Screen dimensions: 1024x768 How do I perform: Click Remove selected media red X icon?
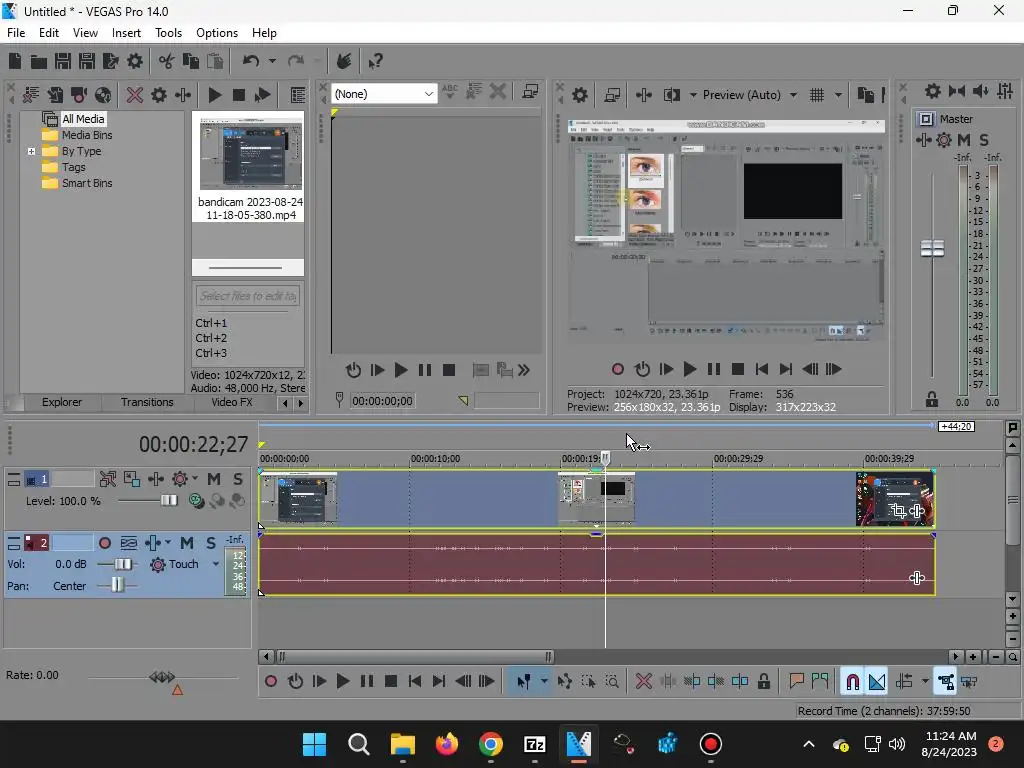[135, 95]
